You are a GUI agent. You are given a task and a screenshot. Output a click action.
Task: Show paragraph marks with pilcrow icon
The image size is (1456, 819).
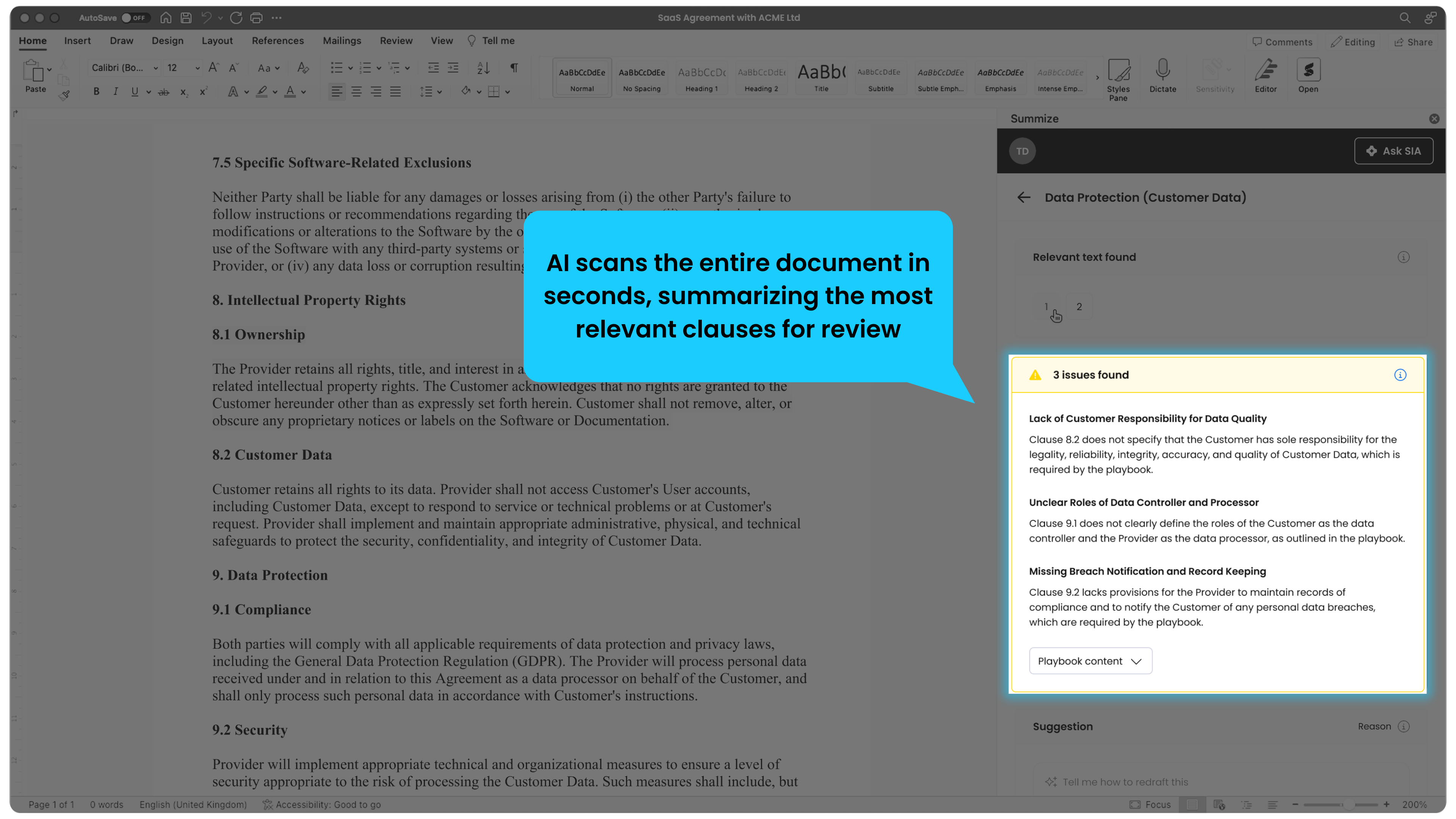click(513, 68)
